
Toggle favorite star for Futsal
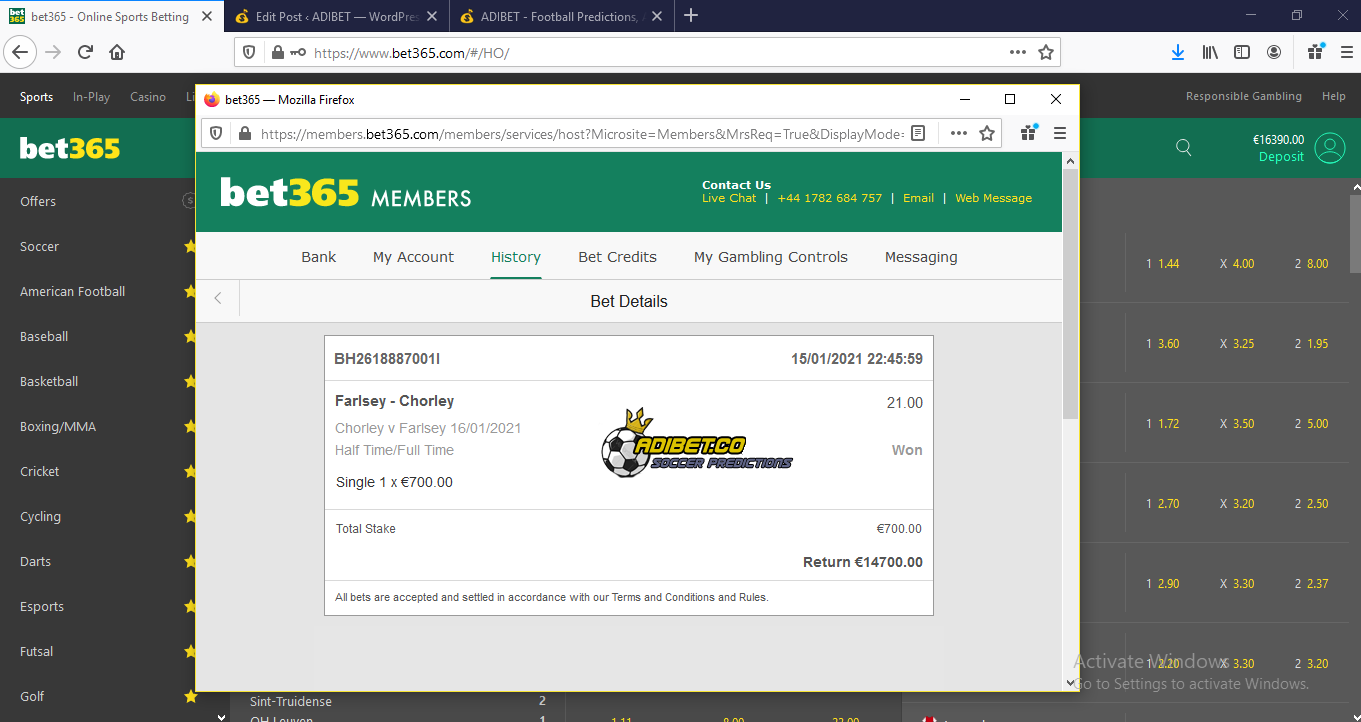190,651
